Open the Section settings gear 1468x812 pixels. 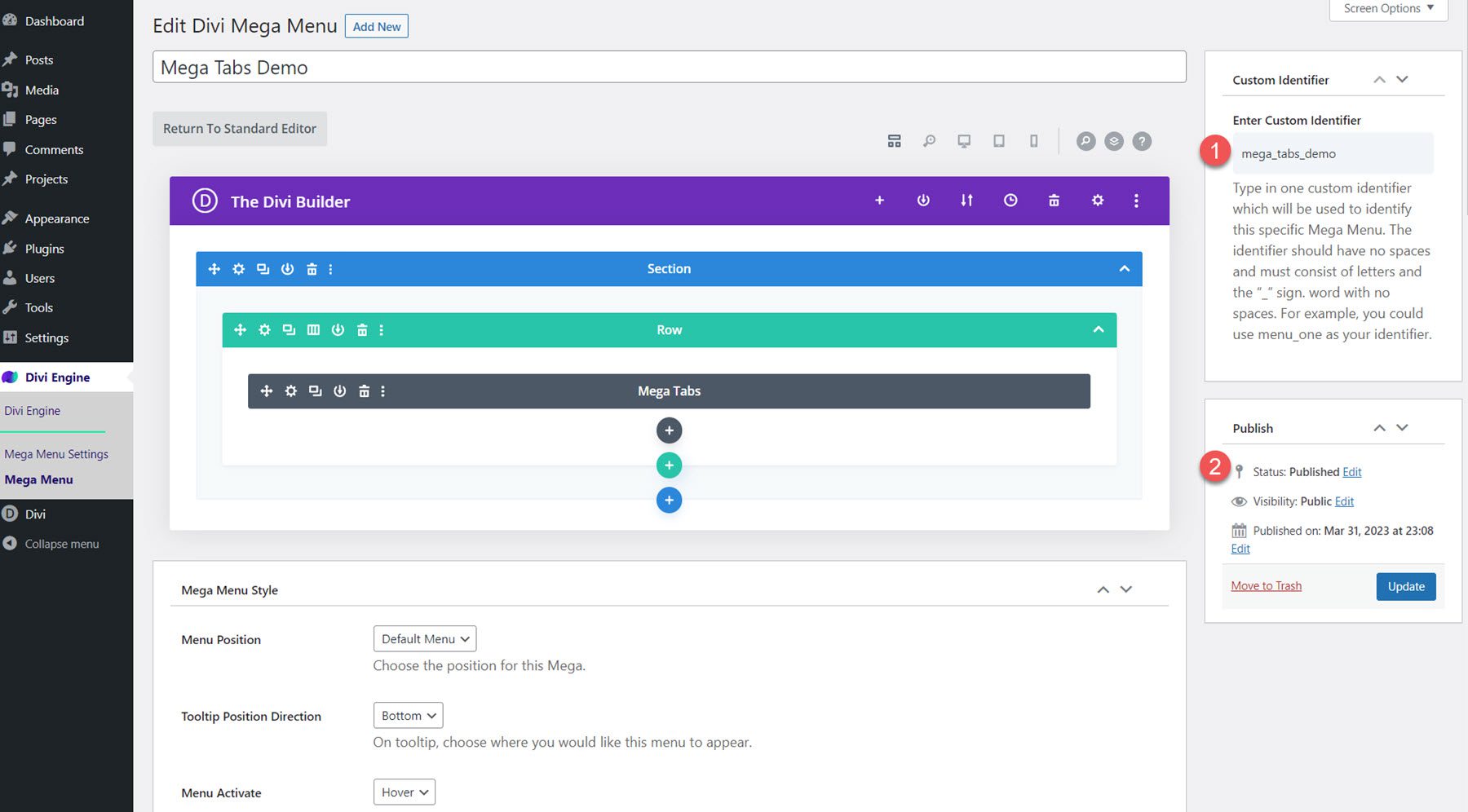pos(238,268)
